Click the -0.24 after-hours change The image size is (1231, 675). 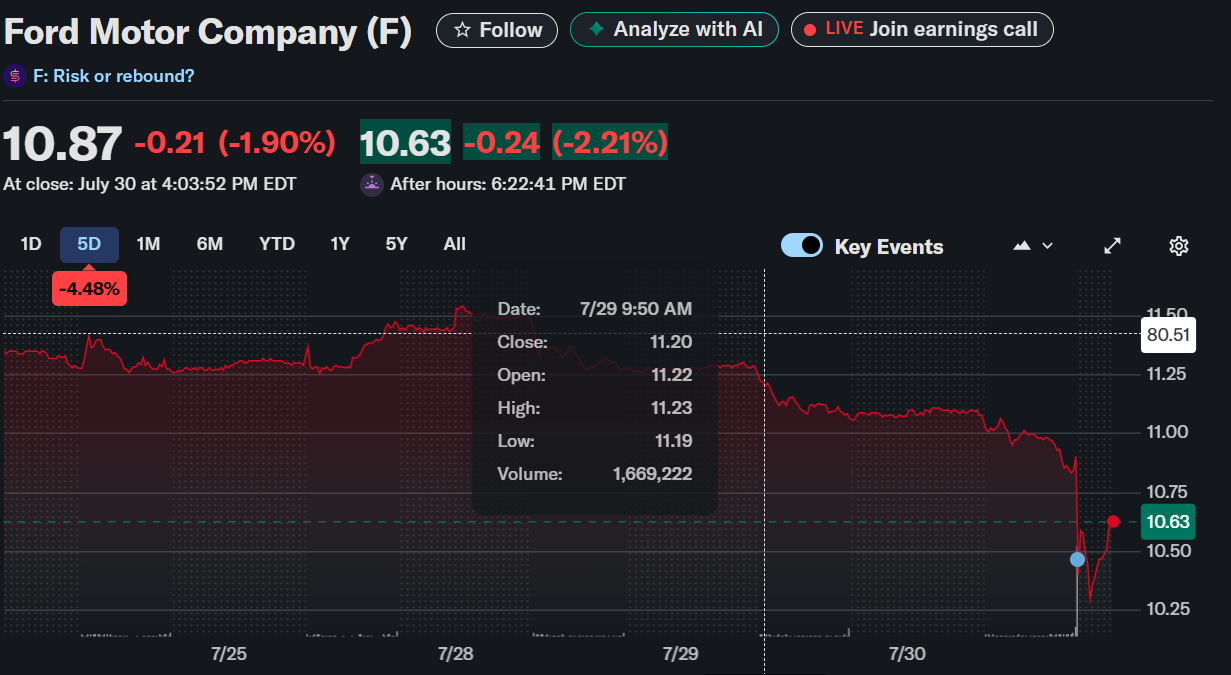(x=502, y=143)
